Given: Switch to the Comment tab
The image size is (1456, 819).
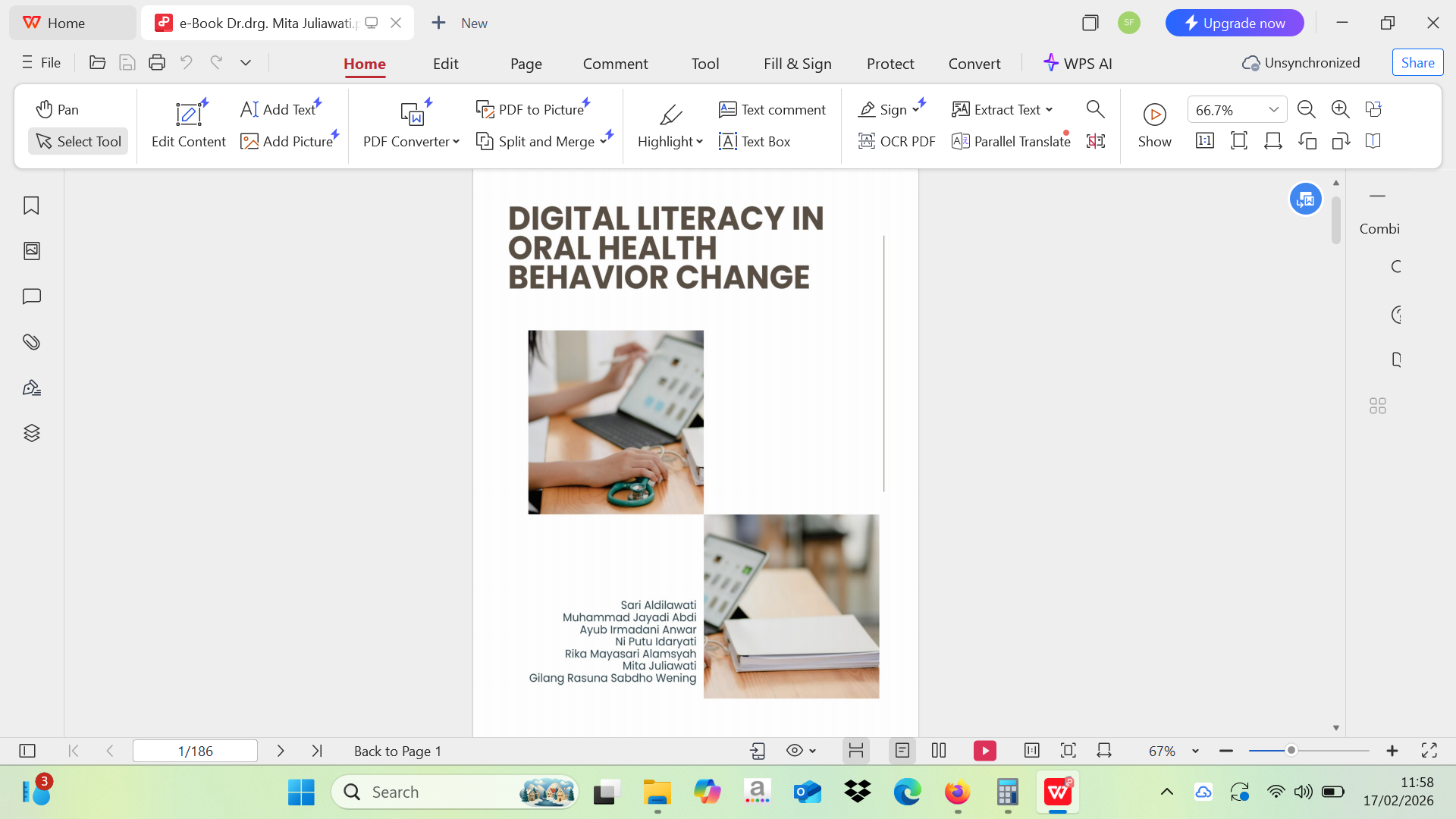Looking at the screenshot, I should (x=615, y=64).
